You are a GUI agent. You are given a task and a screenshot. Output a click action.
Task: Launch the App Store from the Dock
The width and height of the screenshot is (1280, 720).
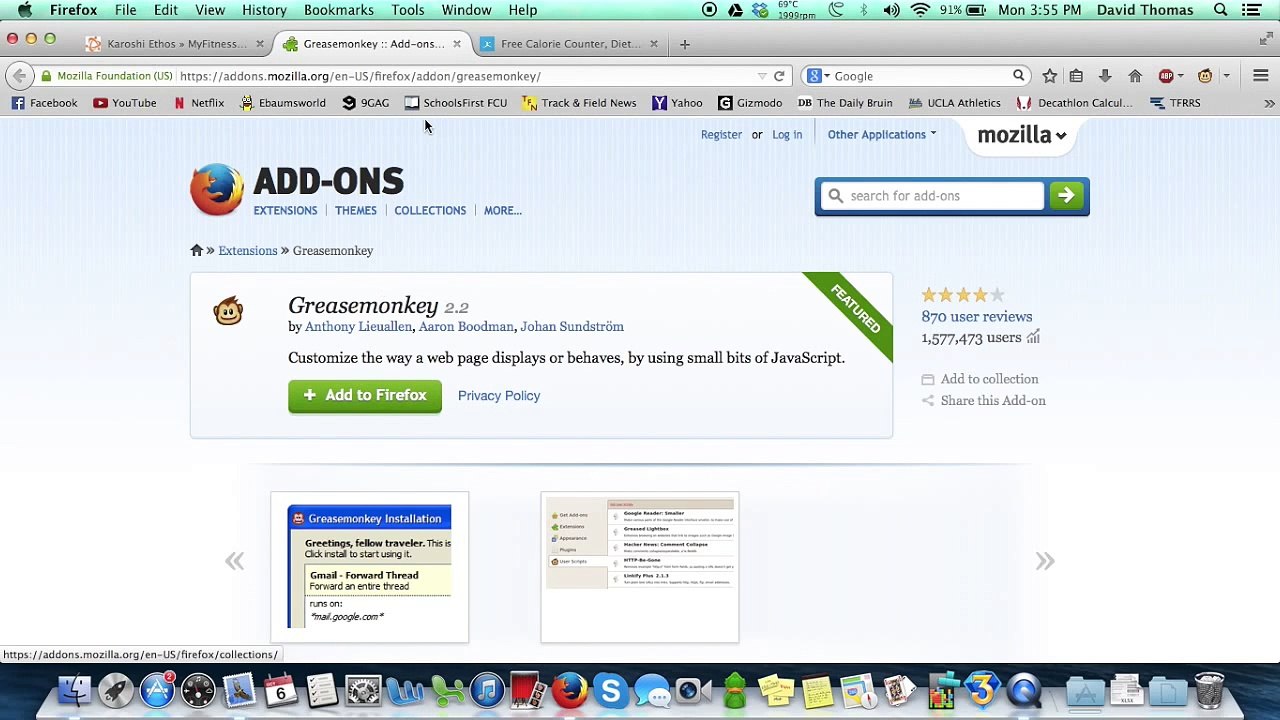click(157, 691)
